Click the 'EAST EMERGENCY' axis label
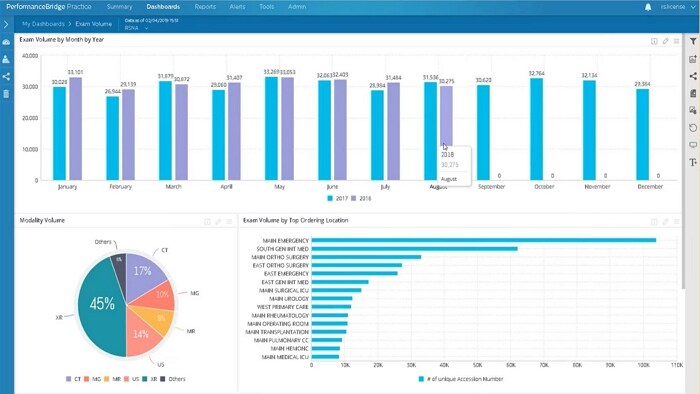Viewport: 700px width, 394px height. coord(286,274)
